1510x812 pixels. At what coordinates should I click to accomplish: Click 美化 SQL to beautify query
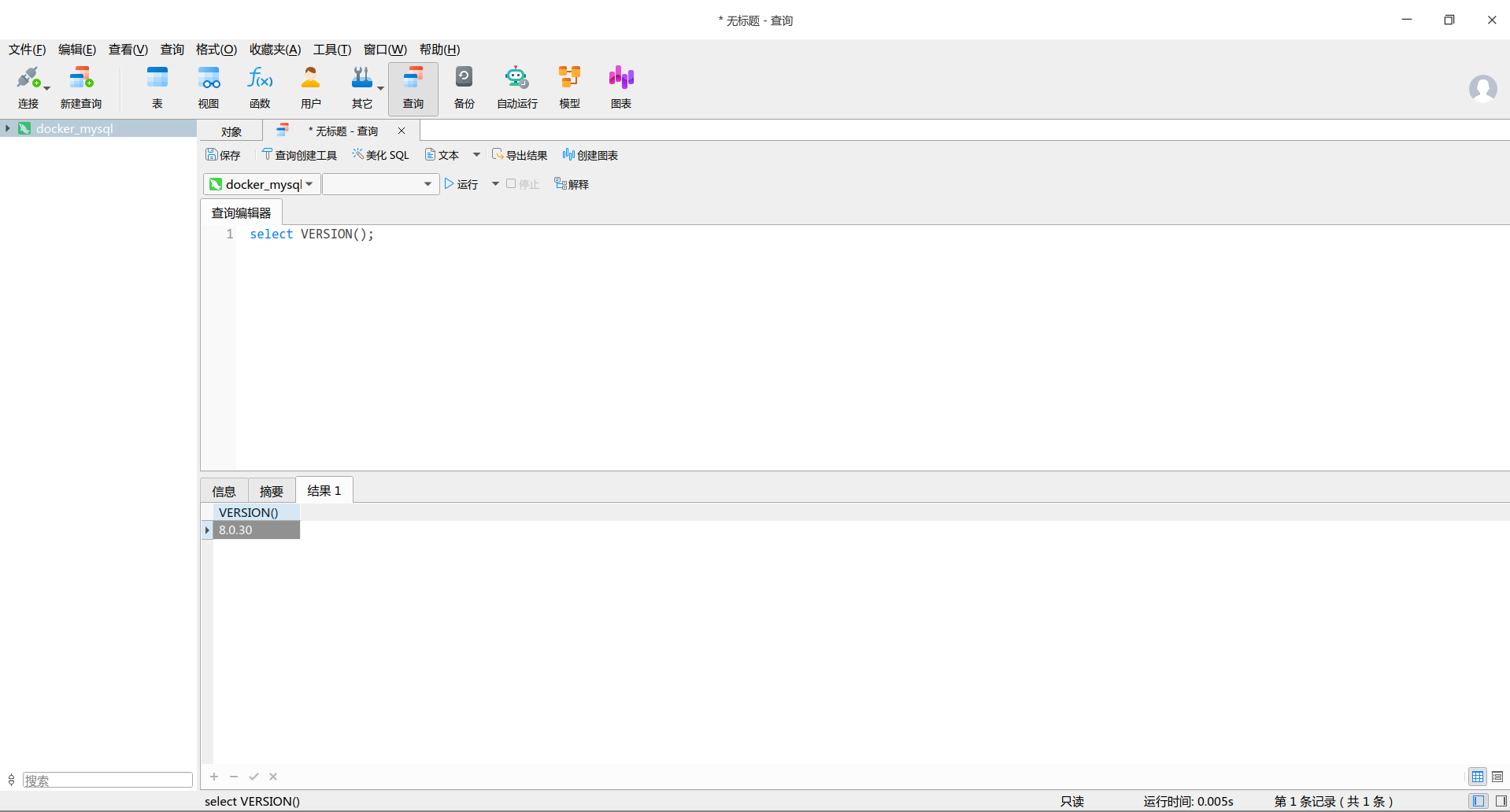[380, 155]
